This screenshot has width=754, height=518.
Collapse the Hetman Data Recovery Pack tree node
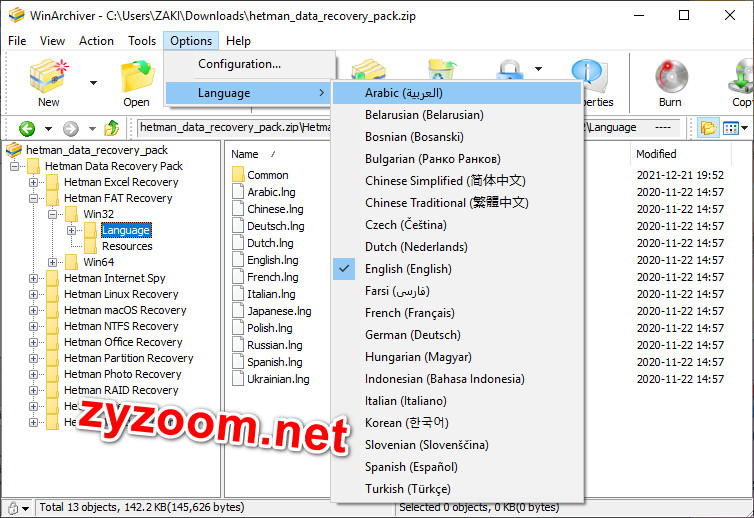point(14,166)
